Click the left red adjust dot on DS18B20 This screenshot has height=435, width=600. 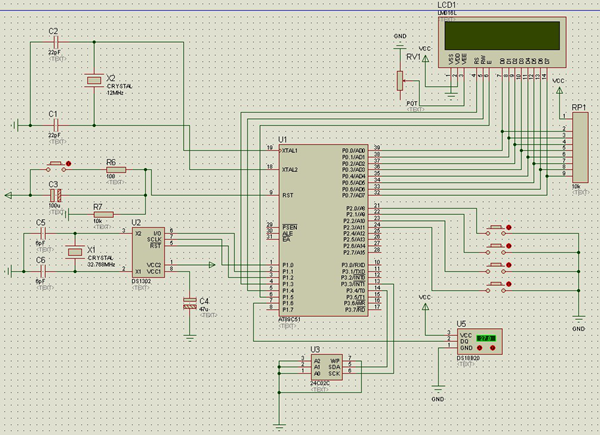coord(480,348)
